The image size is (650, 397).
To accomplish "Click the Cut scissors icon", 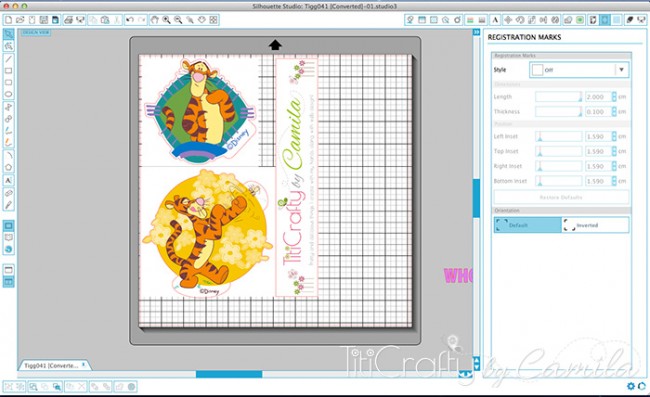I will [117, 20].
